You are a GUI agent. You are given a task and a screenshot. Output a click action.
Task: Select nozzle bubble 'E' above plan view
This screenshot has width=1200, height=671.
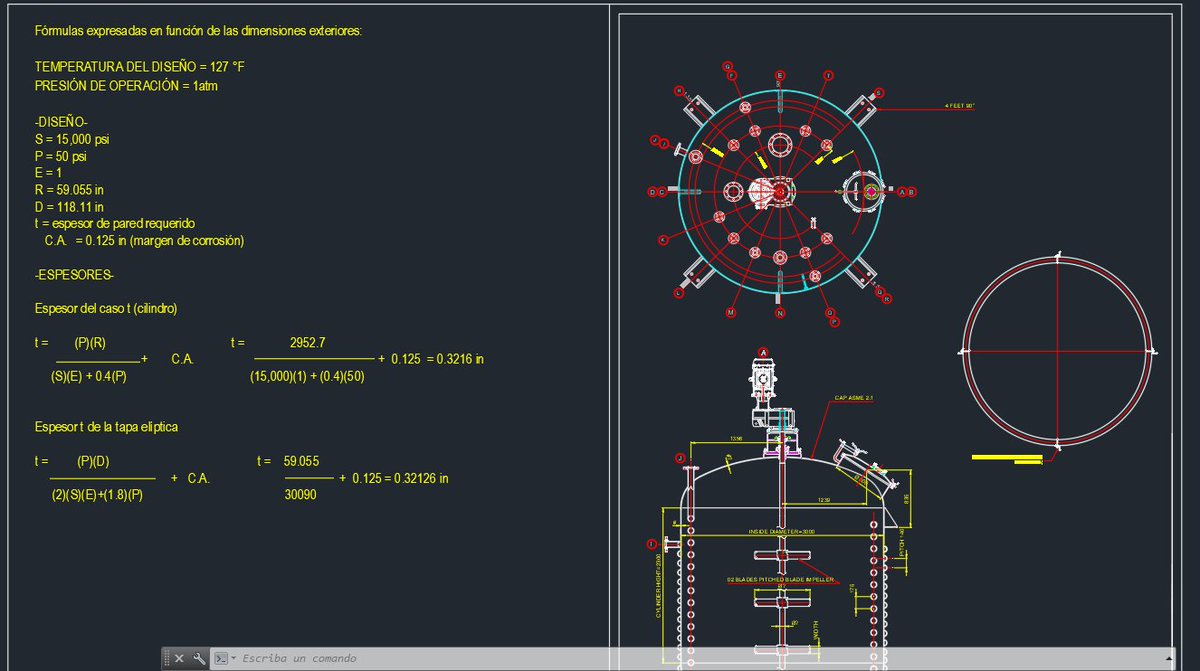780,75
